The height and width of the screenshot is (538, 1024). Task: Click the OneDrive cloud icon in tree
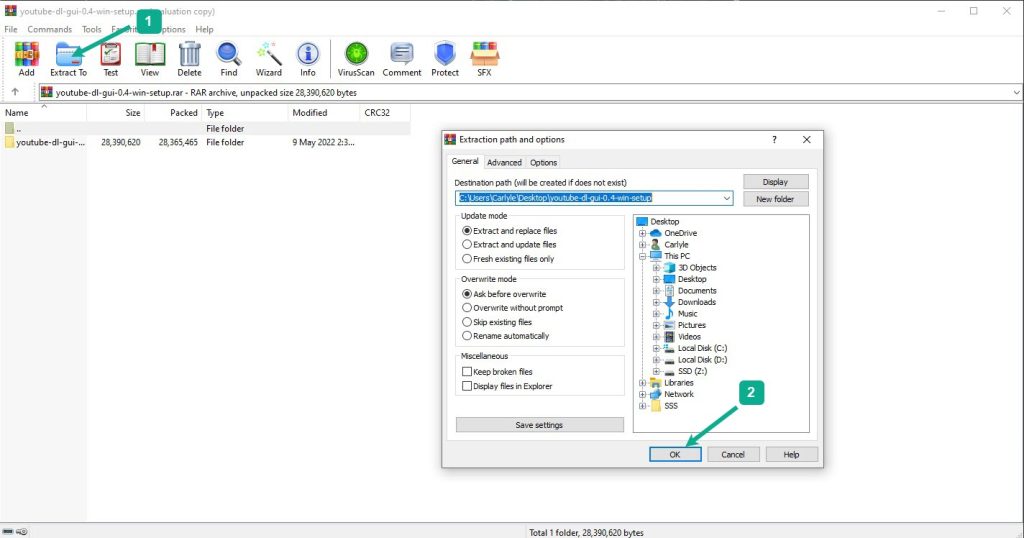tap(656, 233)
